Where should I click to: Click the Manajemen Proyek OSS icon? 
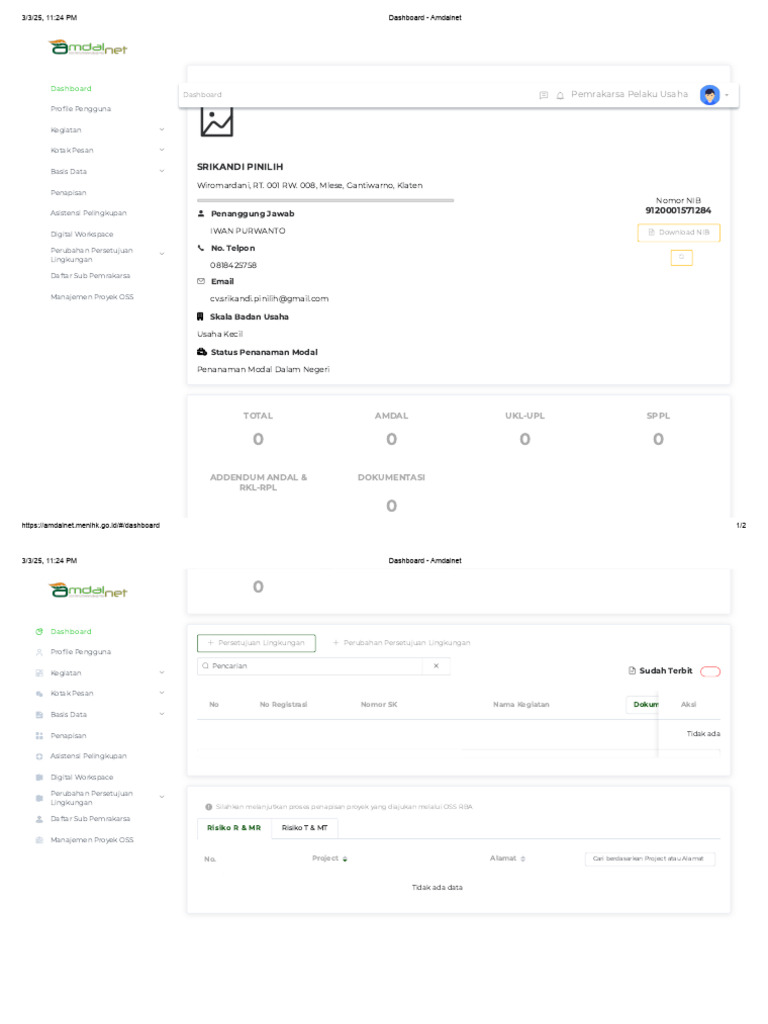point(39,840)
